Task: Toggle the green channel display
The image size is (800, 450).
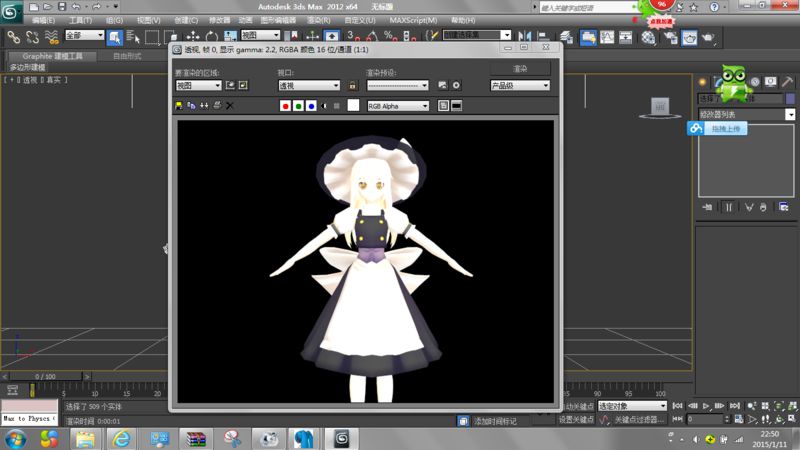Action: click(298, 106)
